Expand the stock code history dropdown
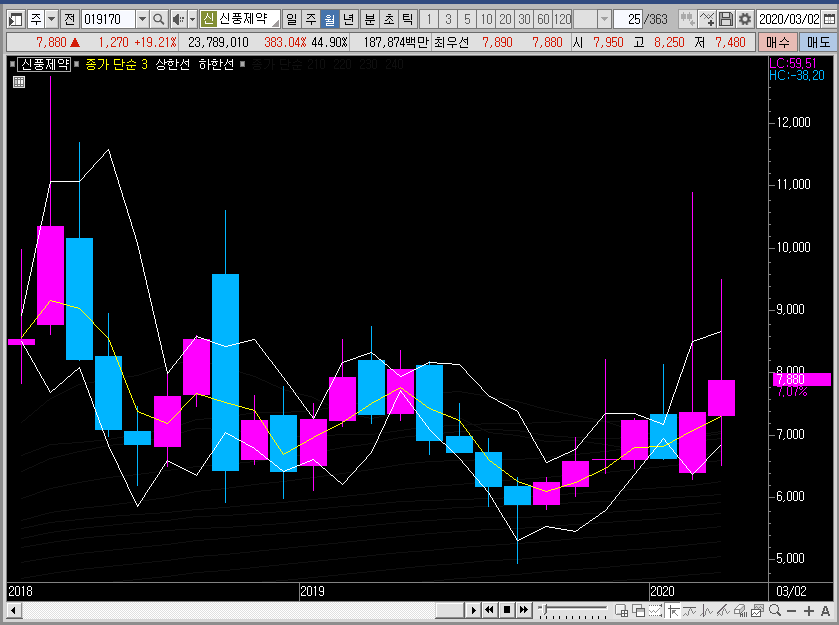 [142, 20]
